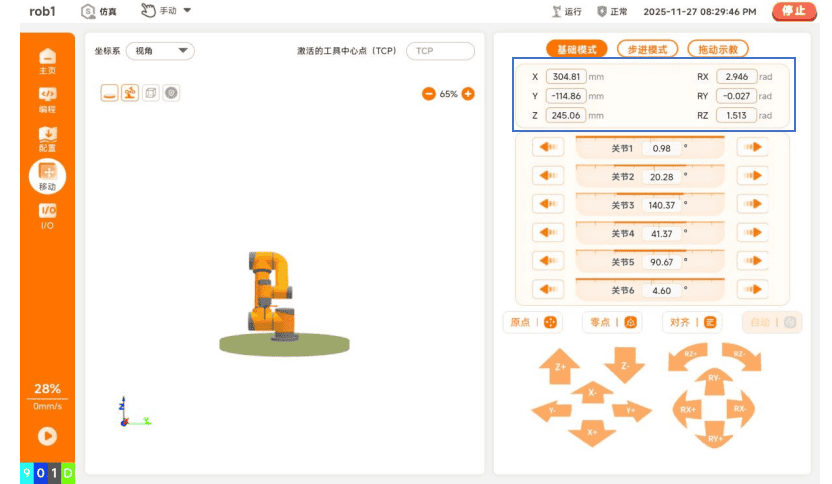Click the 原点 home position button
Viewport: 832px width, 484px height.
(533, 322)
